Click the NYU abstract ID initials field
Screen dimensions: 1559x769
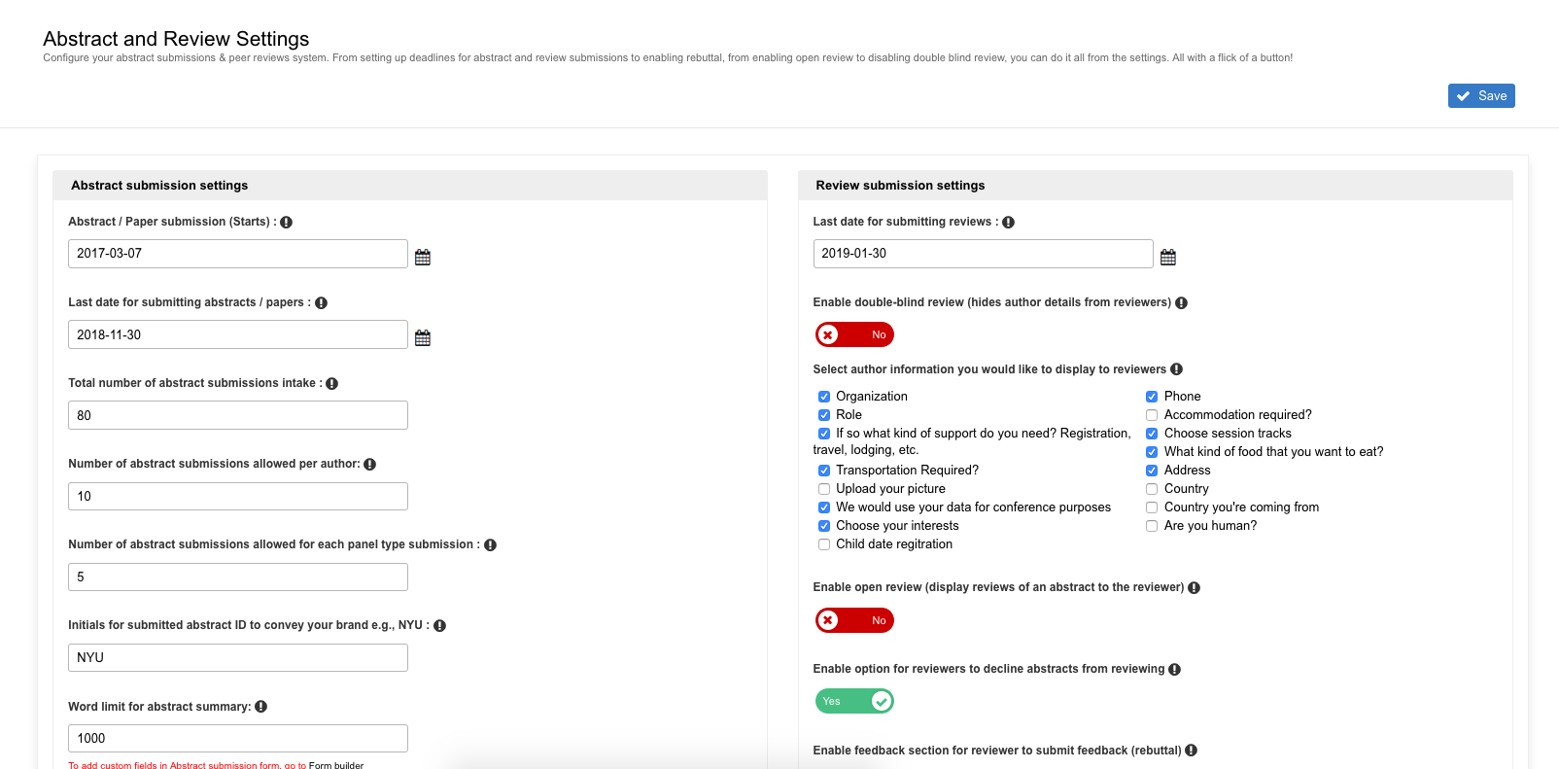click(x=238, y=658)
